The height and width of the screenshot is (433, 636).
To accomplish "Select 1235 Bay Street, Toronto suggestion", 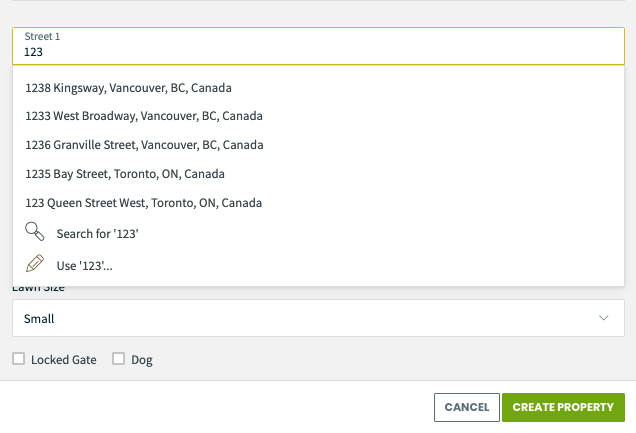I will point(318,174).
